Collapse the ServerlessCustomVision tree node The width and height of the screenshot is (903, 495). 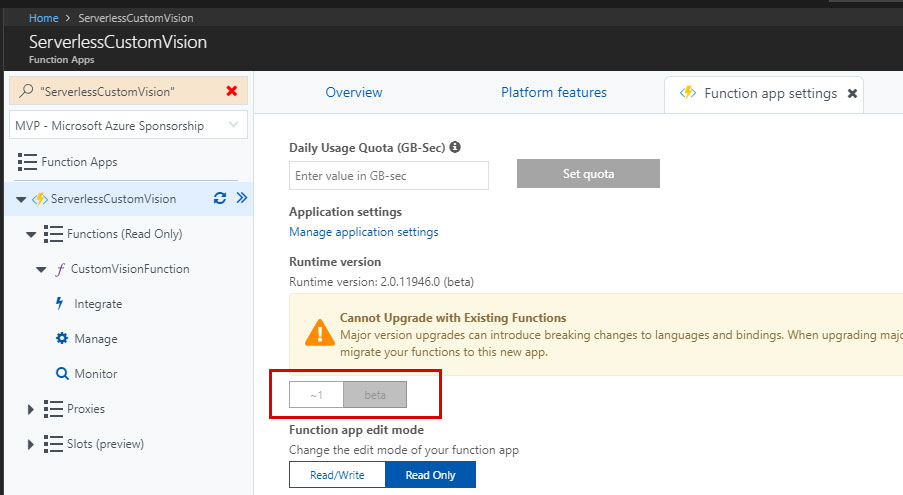click(x=21, y=200)
